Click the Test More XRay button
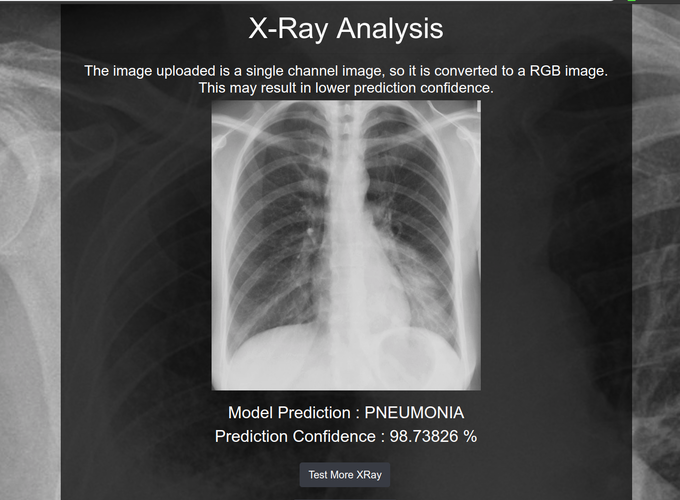This screenshot has width=680, height=500. point(346,475)
